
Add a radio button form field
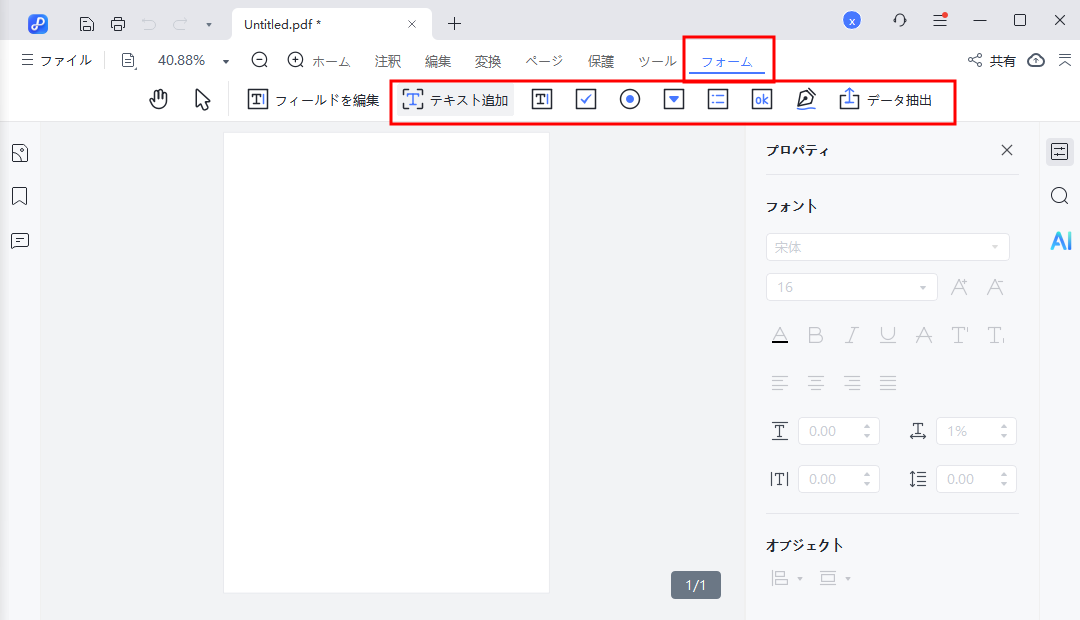[x=629, y=99]
